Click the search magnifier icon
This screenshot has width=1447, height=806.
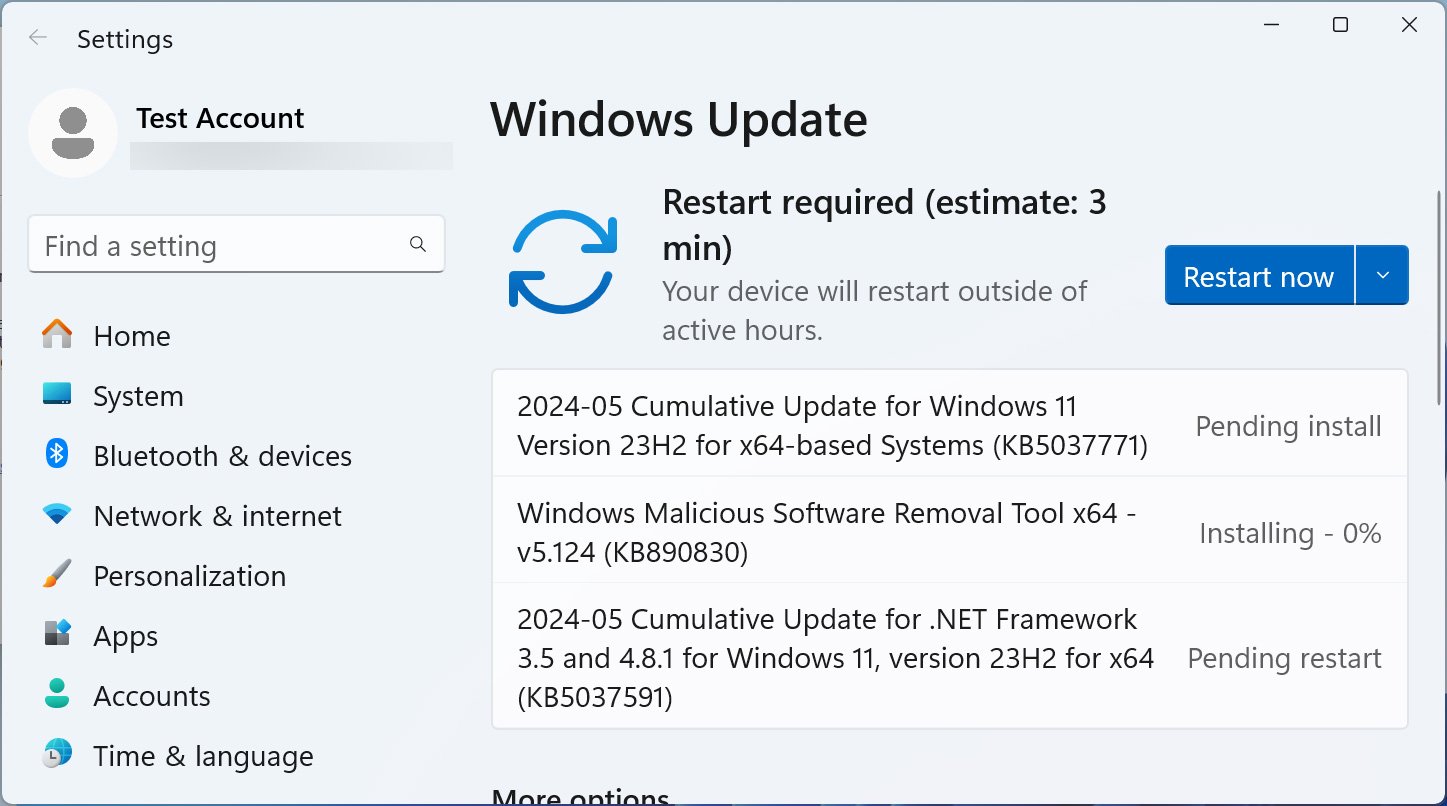coord(418,245)
